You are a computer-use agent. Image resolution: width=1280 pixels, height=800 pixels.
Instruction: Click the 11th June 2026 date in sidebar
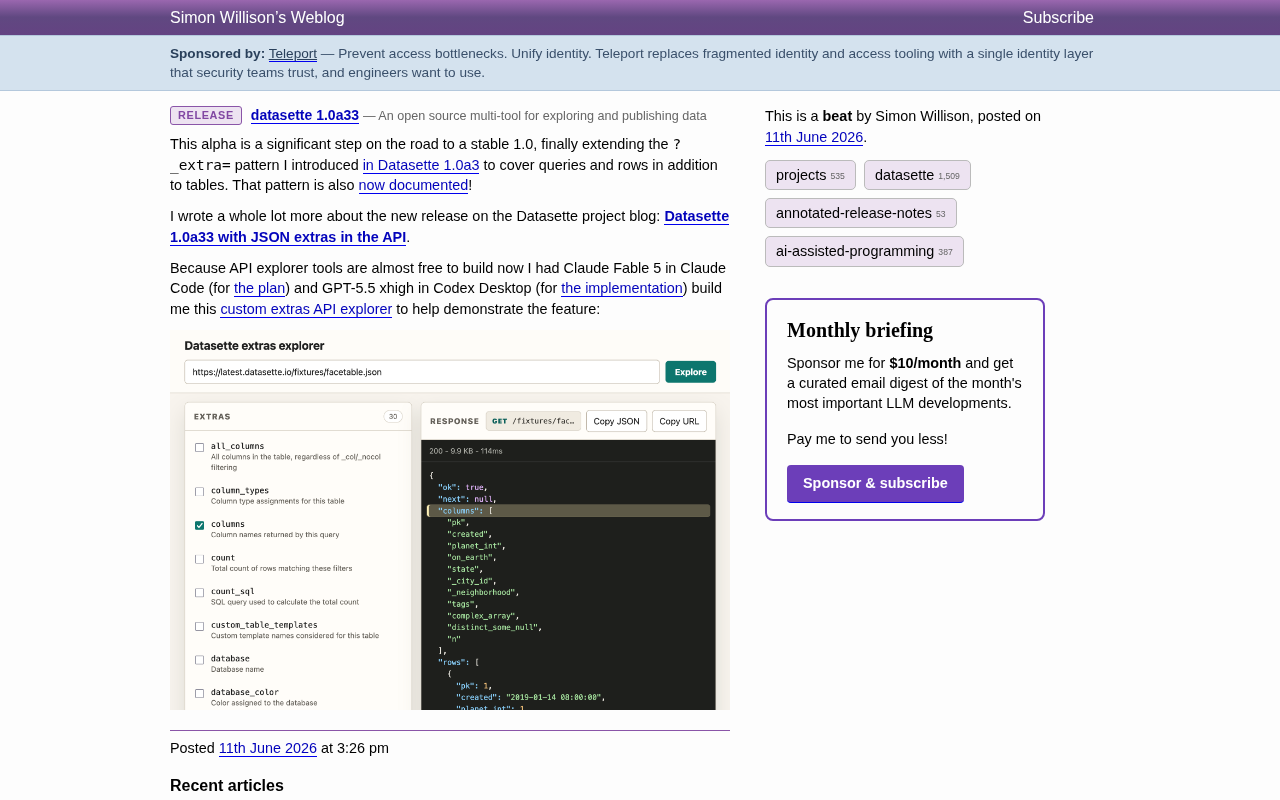pyautogui.click(x=814, y=137)
